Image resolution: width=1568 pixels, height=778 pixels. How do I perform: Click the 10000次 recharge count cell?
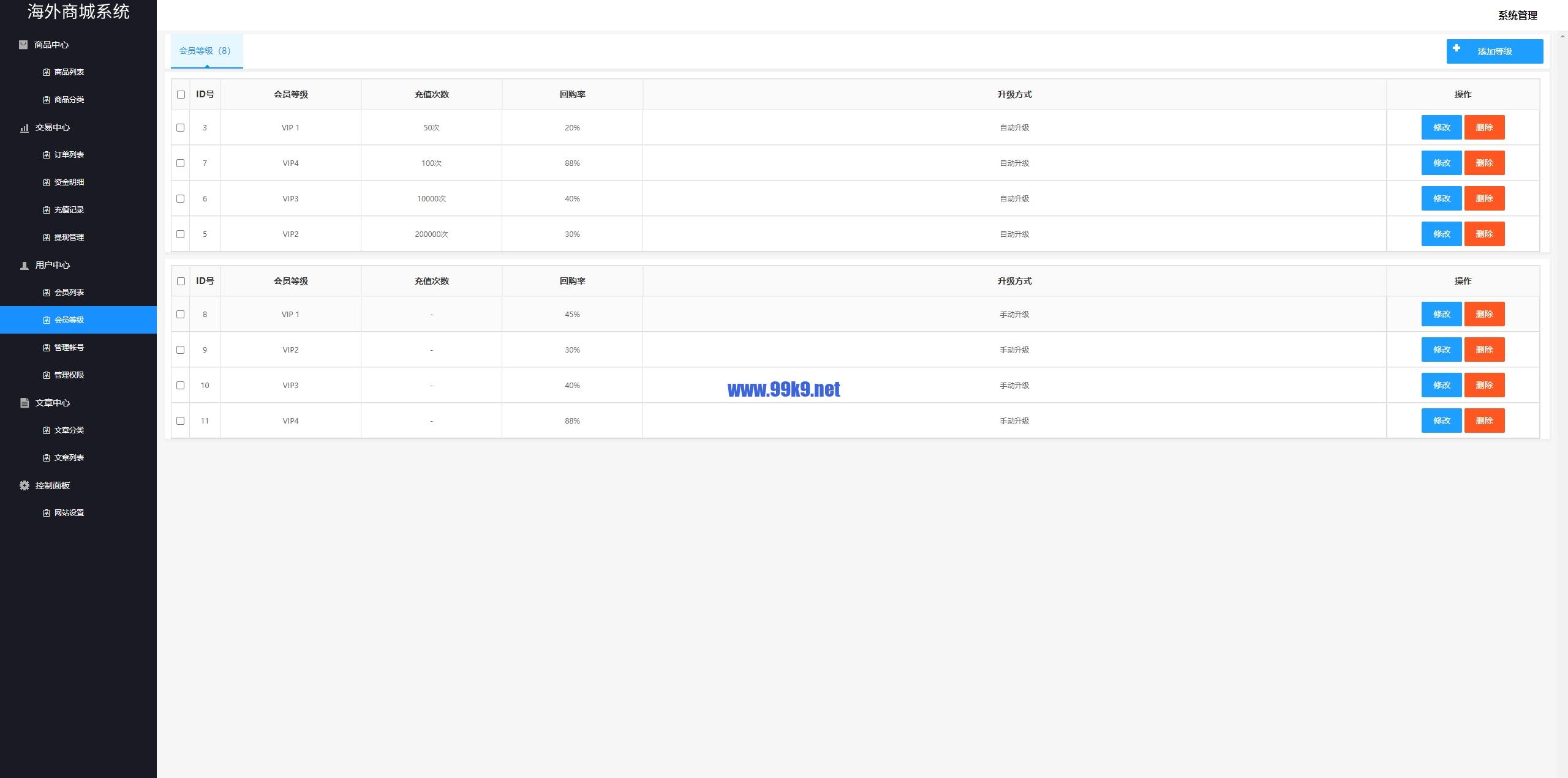tap(431, 198)
